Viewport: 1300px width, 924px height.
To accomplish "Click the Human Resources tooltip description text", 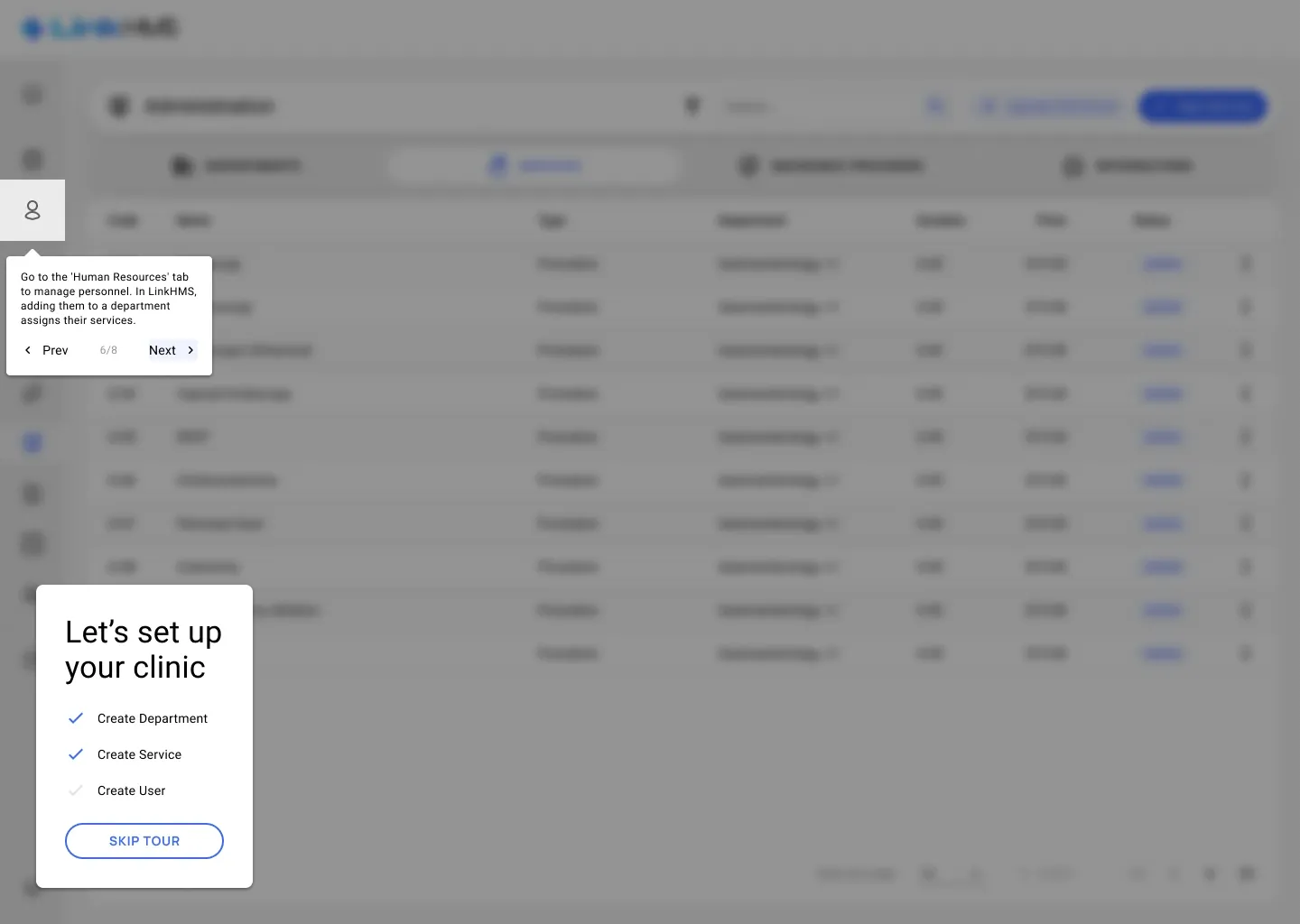I will (108, 299).
